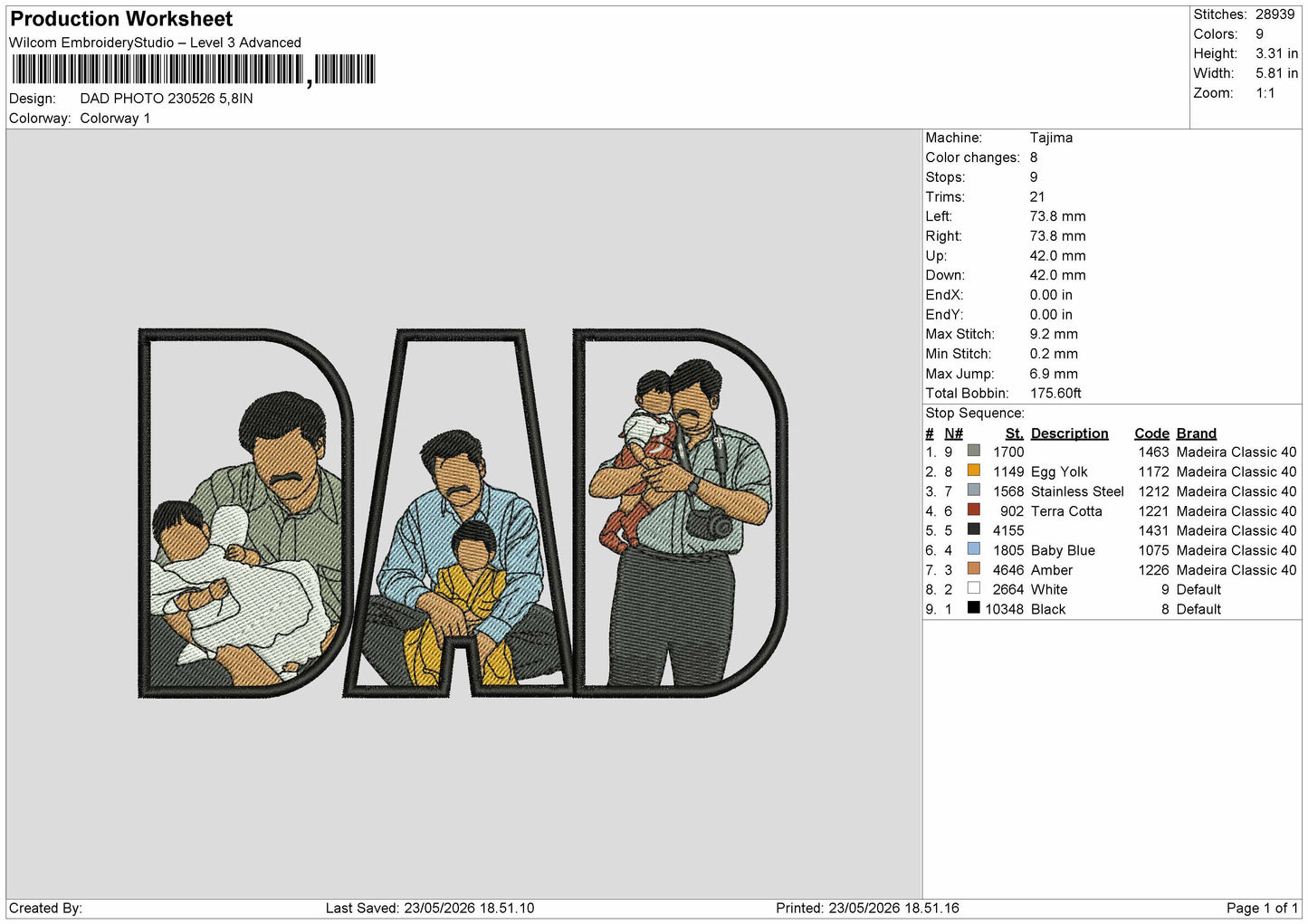Click the height value 3.31 in
Viewport: 1308px width, 924px height.
point(1276,53)
